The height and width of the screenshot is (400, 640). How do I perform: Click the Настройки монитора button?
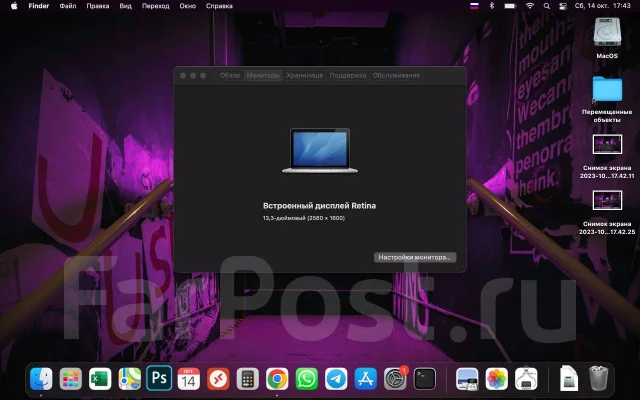coord(415,257)
